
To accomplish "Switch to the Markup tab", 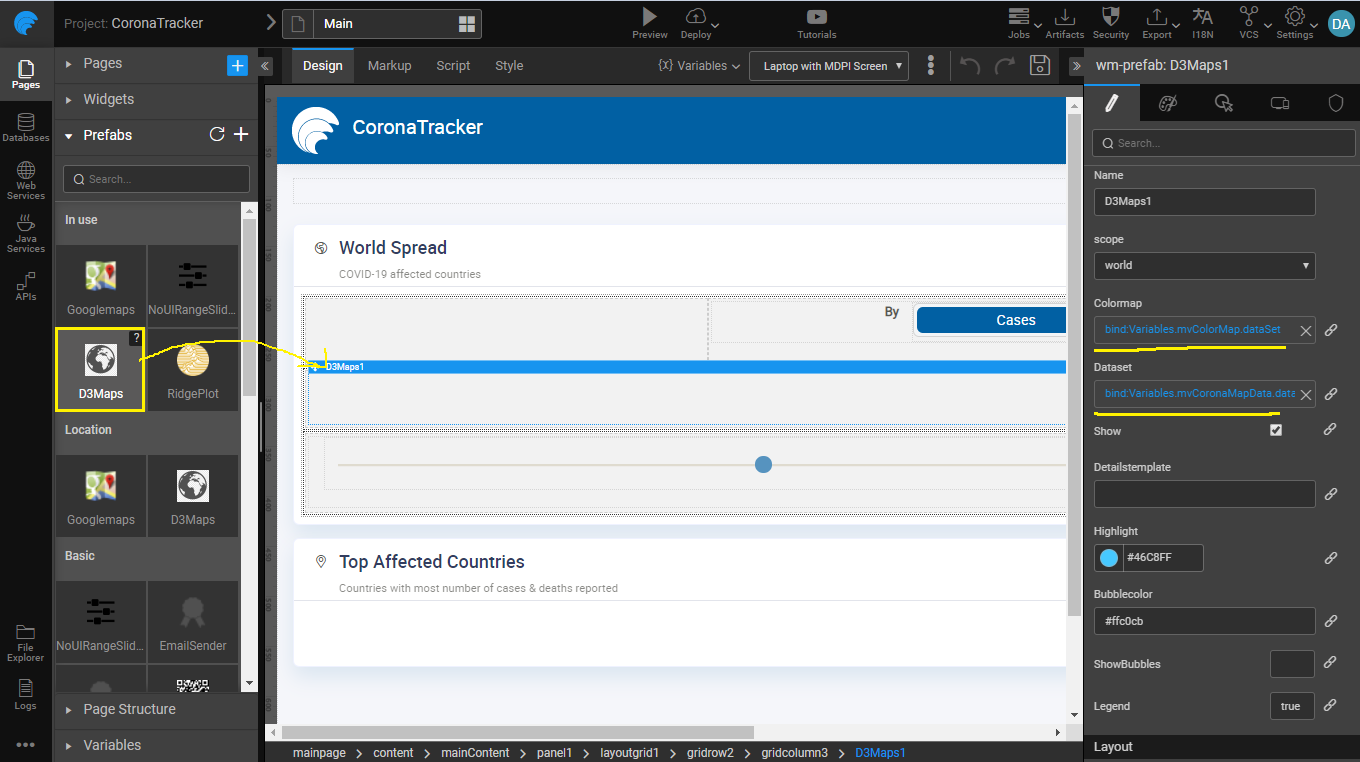I will 389,66.
